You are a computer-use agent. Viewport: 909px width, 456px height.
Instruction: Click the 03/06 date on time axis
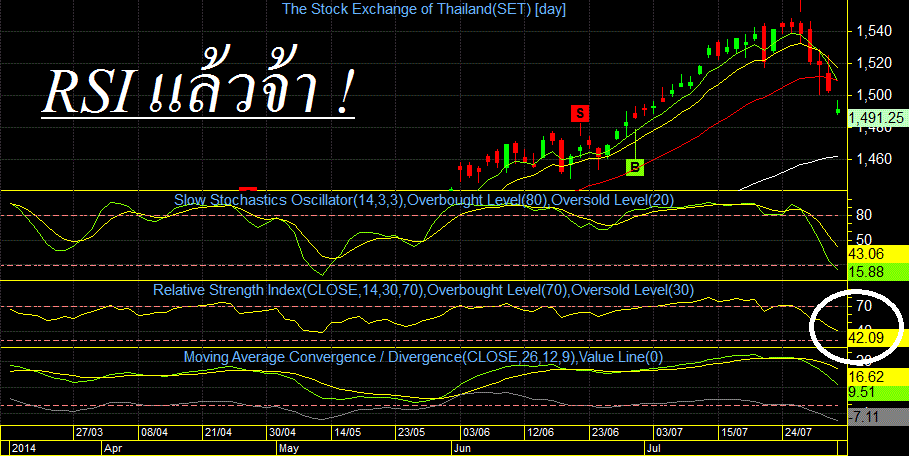point(476,432)
